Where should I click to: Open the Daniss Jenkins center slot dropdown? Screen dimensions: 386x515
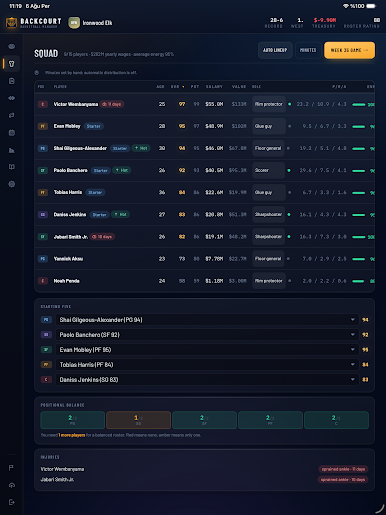(207, 380)
